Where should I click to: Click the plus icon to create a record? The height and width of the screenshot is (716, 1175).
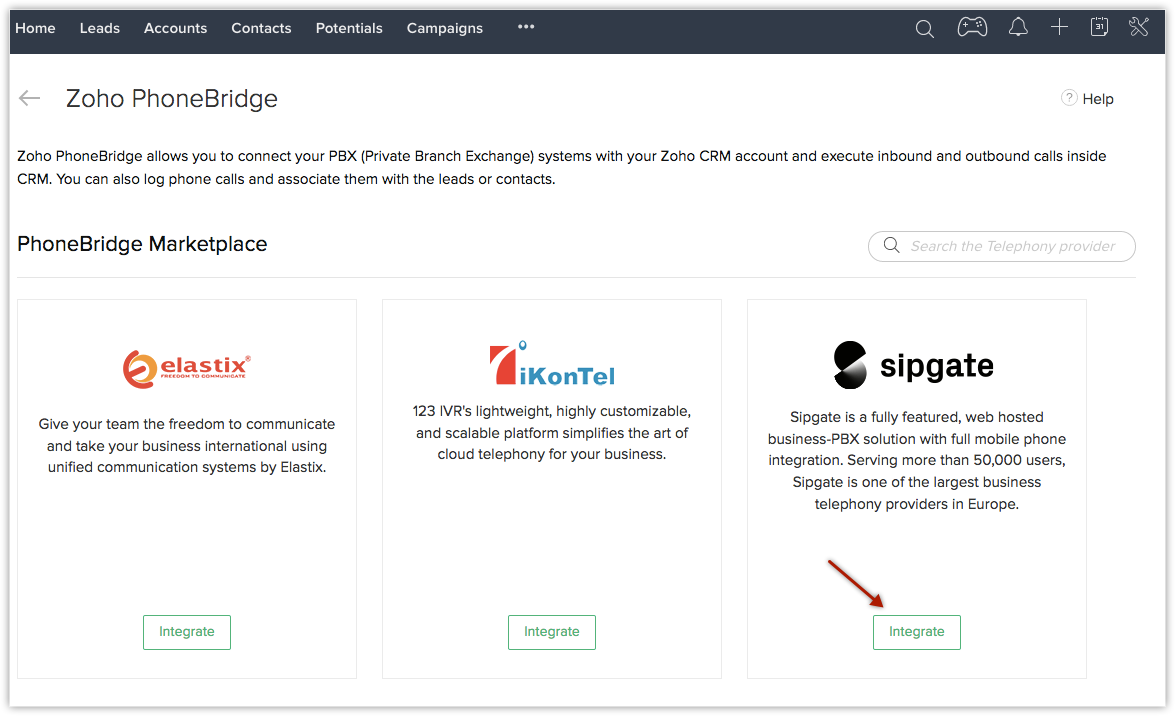1059,28
